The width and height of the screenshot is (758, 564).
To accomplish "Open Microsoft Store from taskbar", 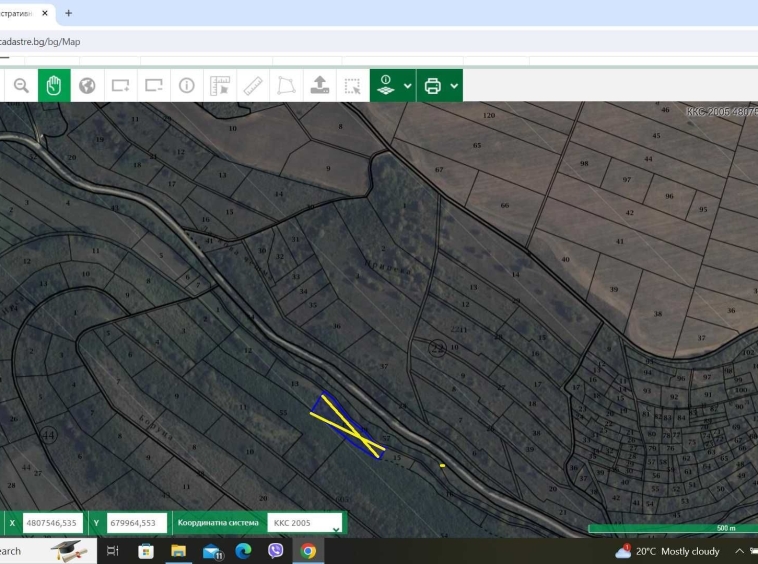I will [x=146, y=550].
